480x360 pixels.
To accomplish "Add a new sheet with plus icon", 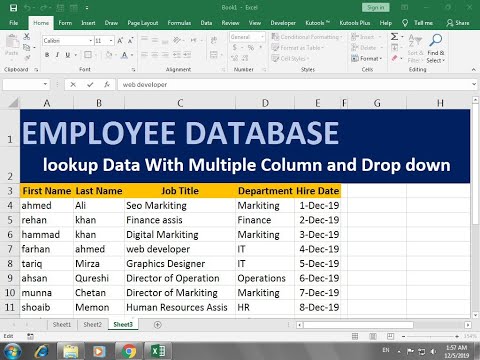I will [x=158, y=324].
